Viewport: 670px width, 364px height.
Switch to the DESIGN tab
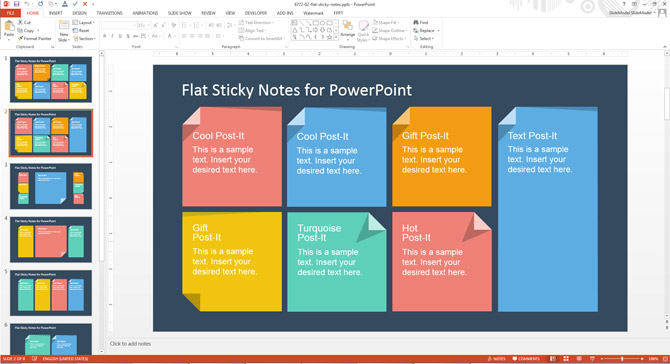(79, 13)
